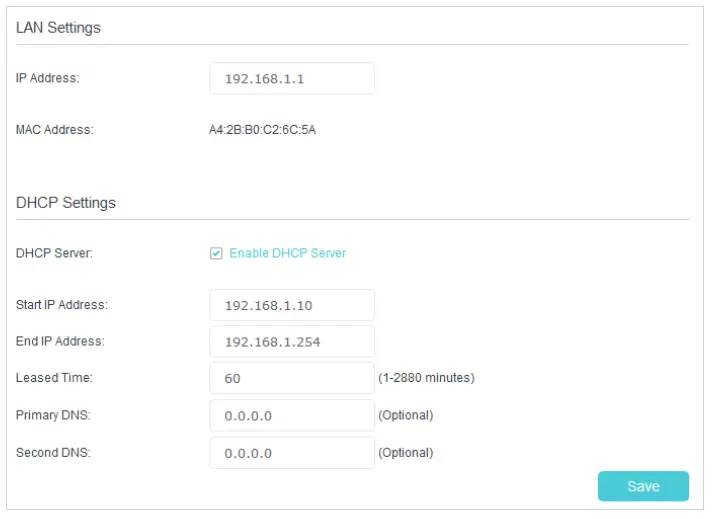Click the Start IP Address label
The image size is (712, 519).
click(x=62, y=305)
